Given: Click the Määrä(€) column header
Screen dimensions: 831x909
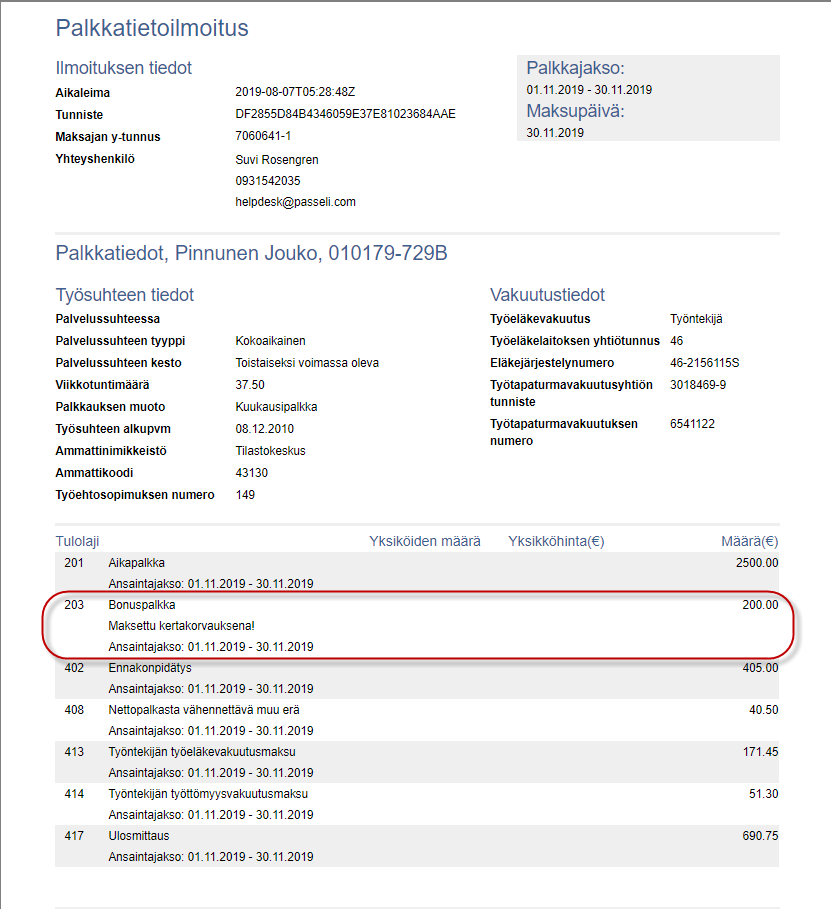Looking at the screenshot, I should 749,541.
